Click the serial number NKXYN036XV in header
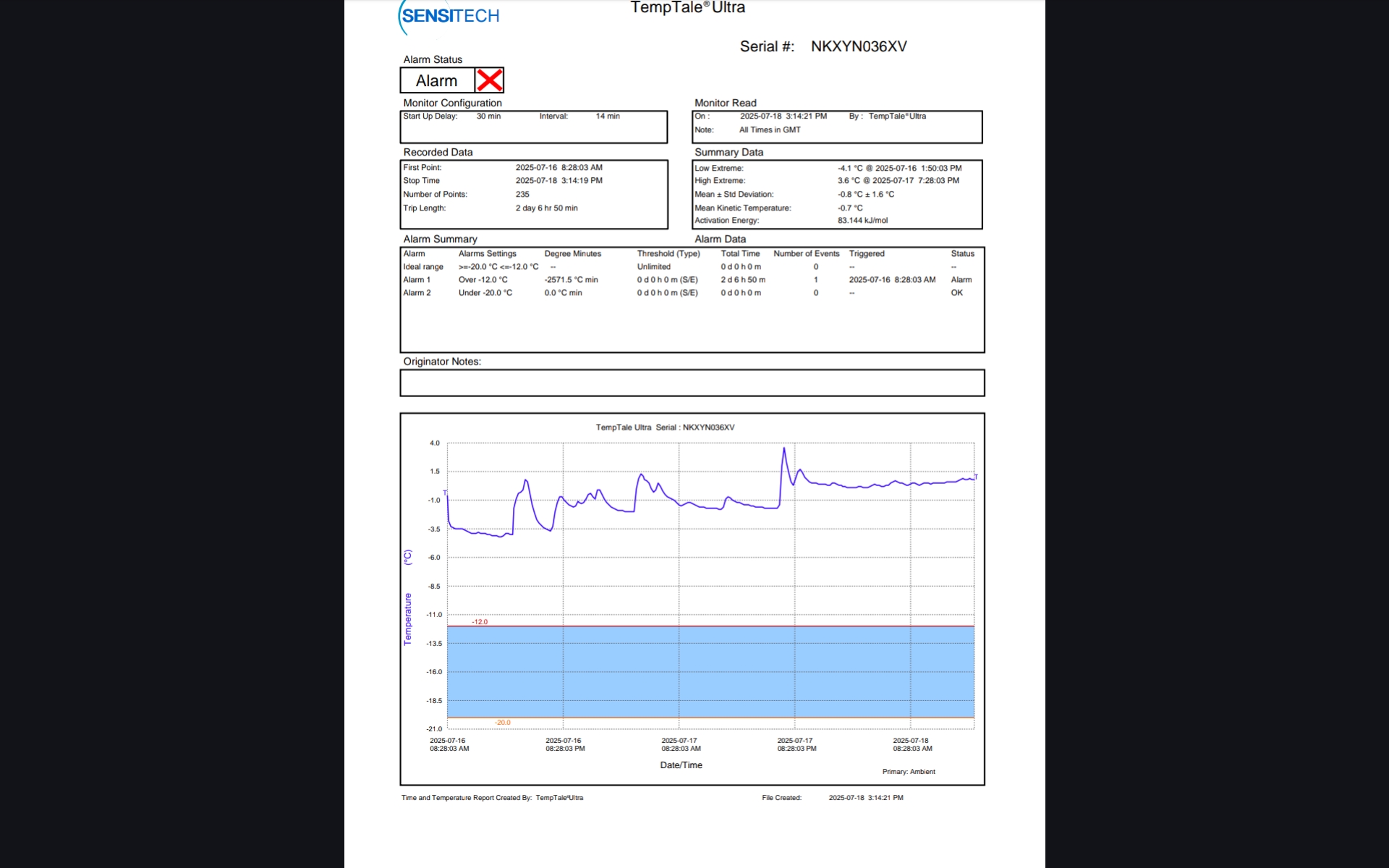1389x868 pixels. (x=858, y=46)
